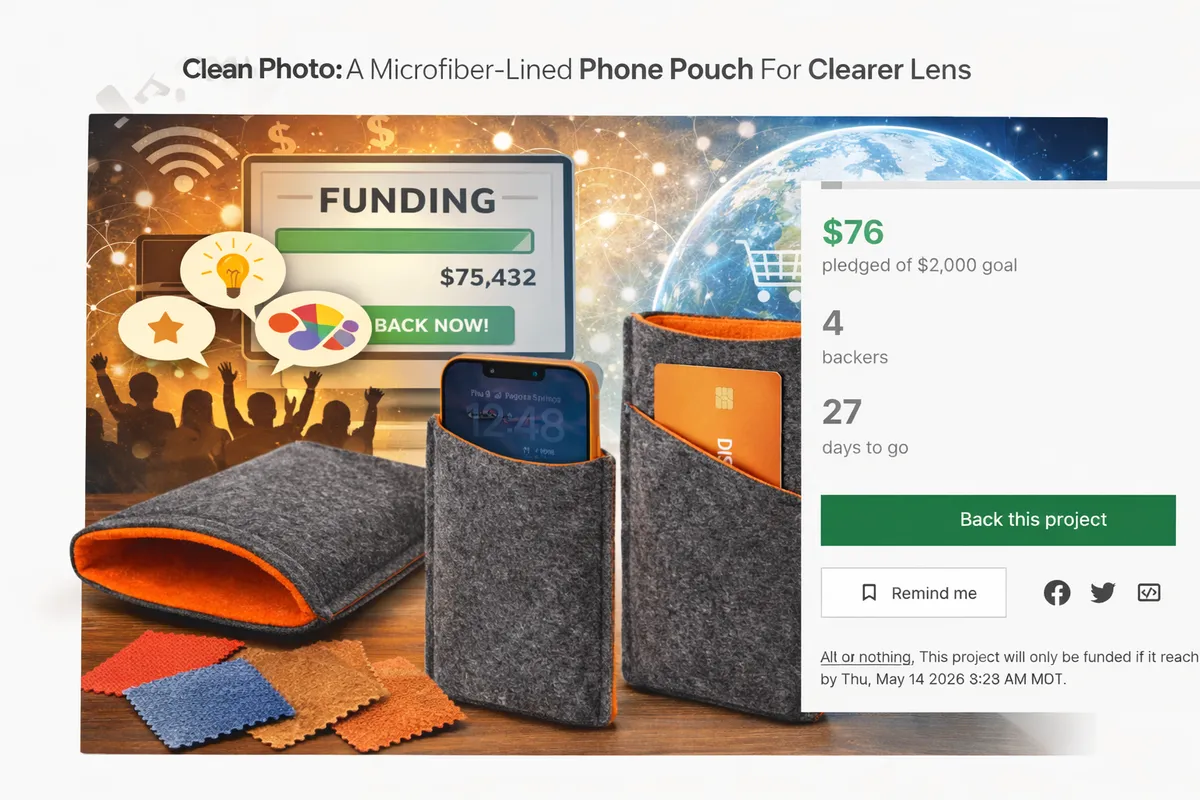Viewport: 1200px width, 800px height.
Task: Click the funding progress bar above $76
Action: [1010, 185]
